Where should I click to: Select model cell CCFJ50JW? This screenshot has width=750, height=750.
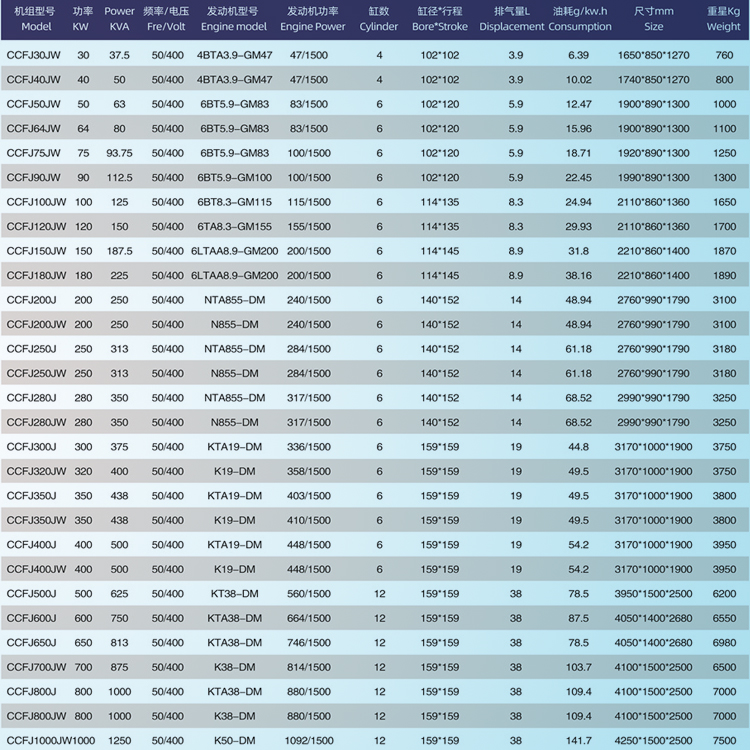33,104
